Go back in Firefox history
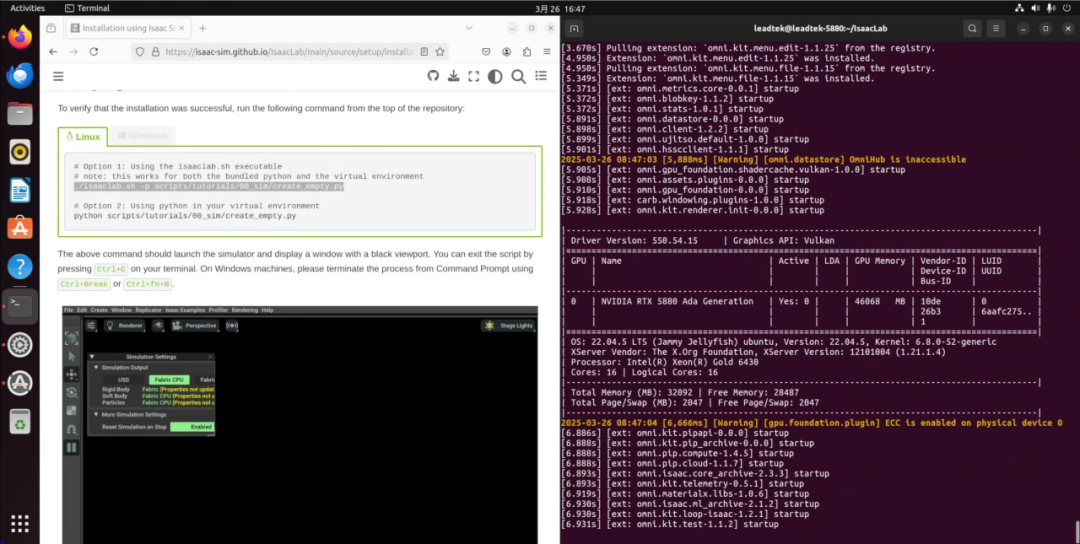1080x544 pixels. coord(53,52)
